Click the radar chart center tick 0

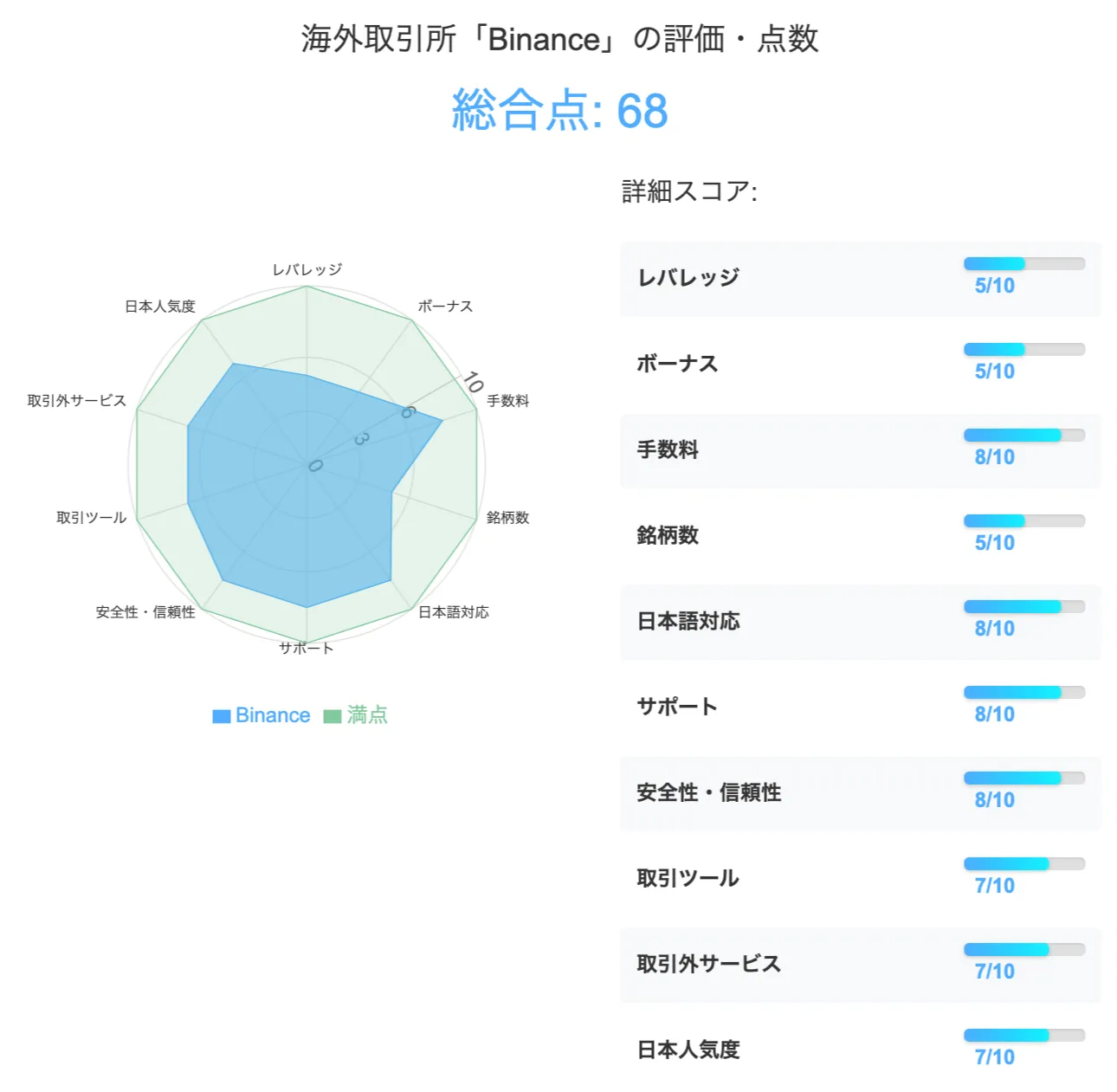click(315, 466)
